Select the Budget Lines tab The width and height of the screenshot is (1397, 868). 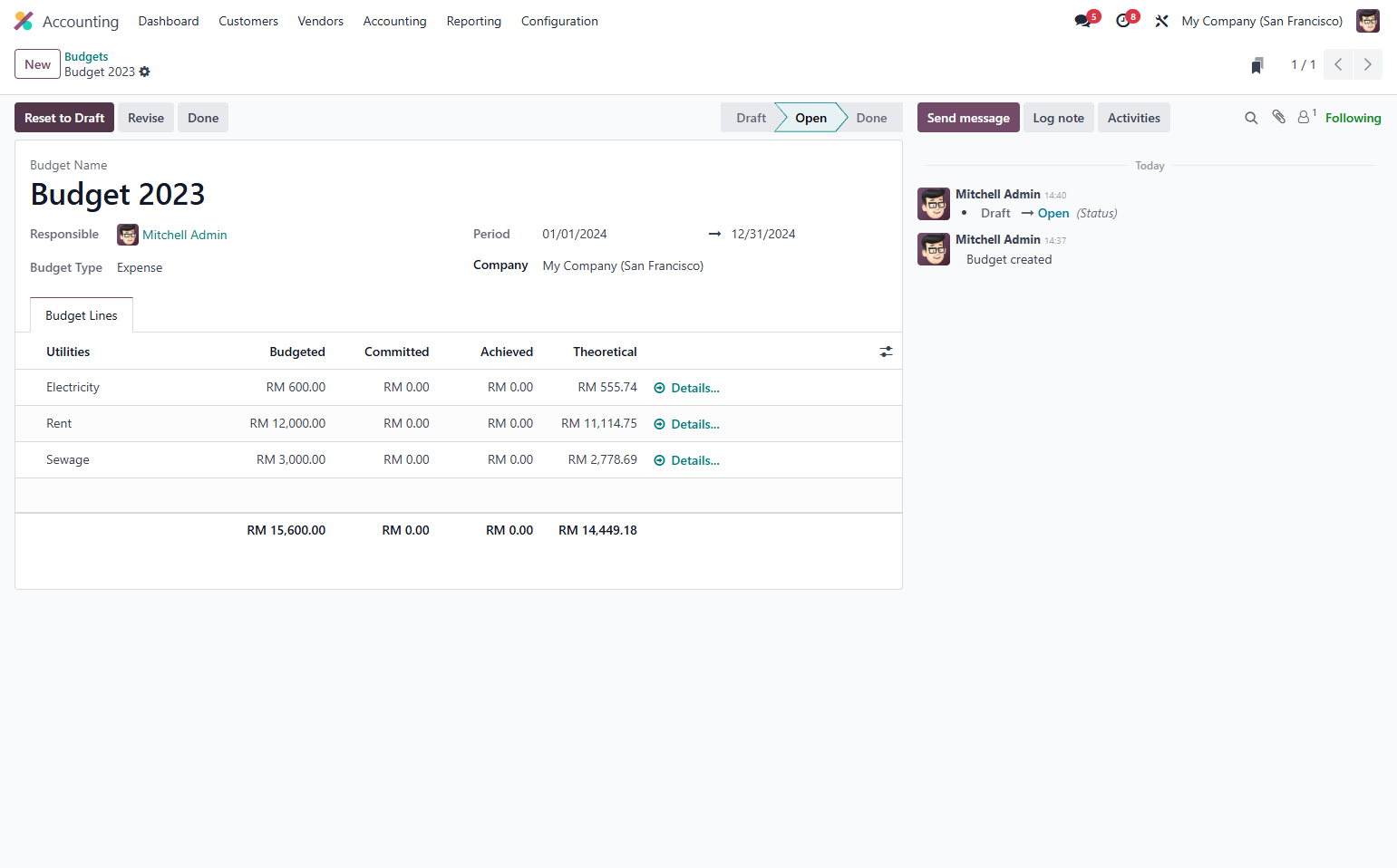pyautogui.click(x=82, y=315)
